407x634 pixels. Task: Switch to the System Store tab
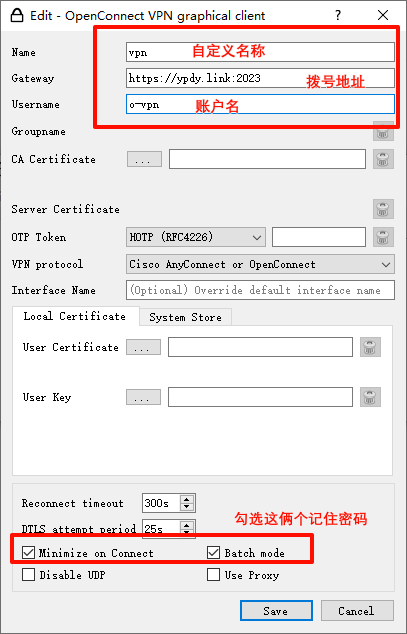click(185, 317)
